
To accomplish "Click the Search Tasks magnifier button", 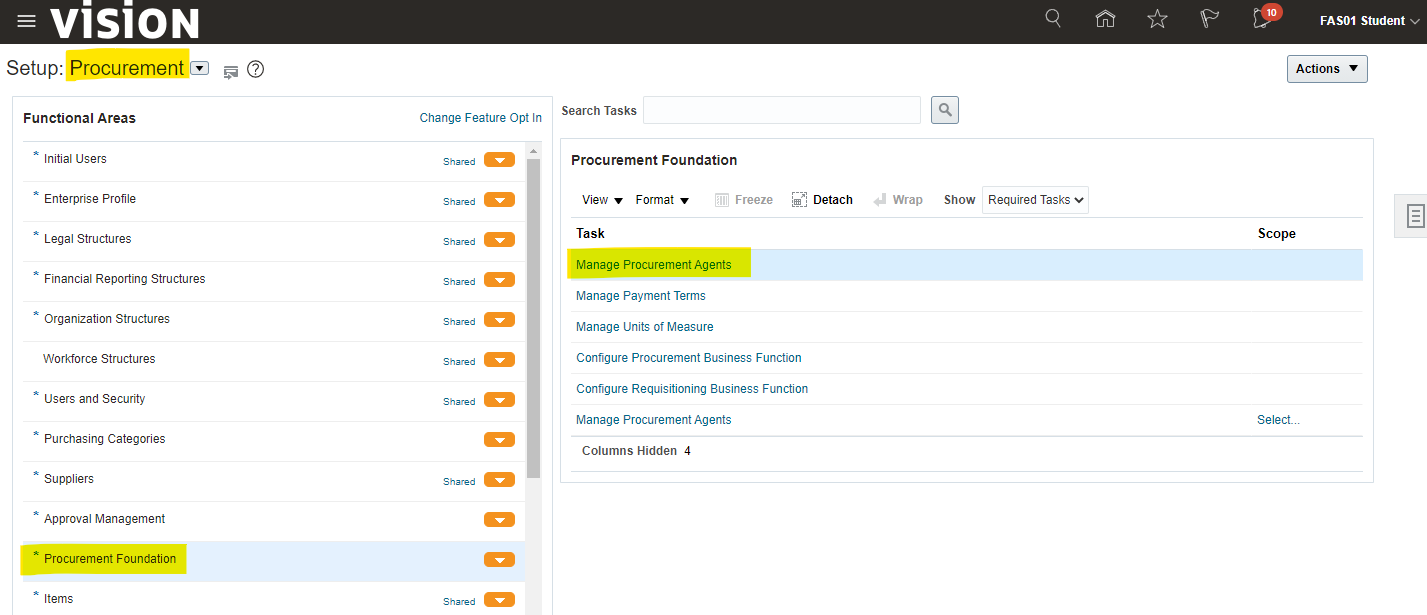I will pyautogui.click(x=944, y=110).
